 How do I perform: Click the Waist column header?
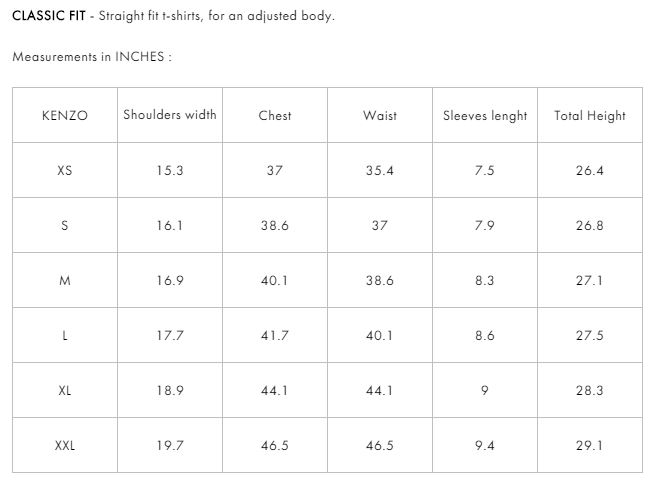pyautogui.click(x=380, y=116)
